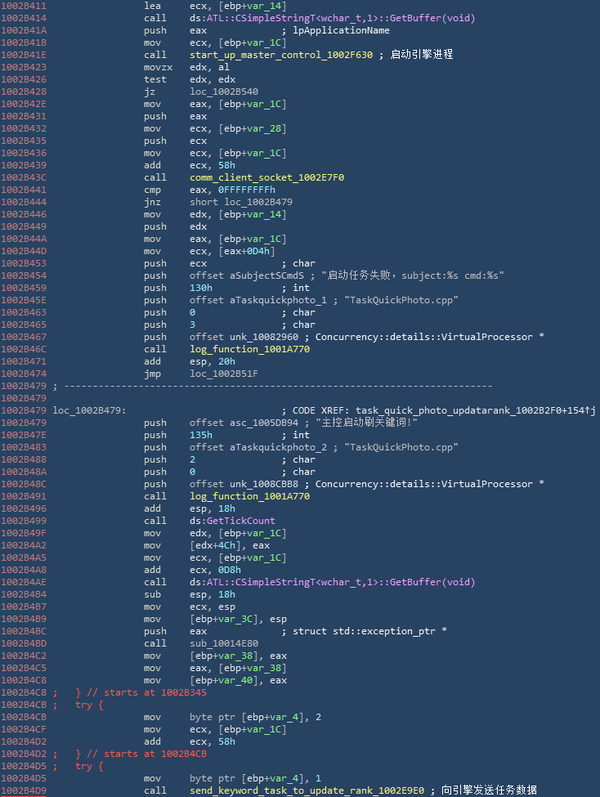Click aTaskquickphoto_1 offset operand

(x=258, y=300)
